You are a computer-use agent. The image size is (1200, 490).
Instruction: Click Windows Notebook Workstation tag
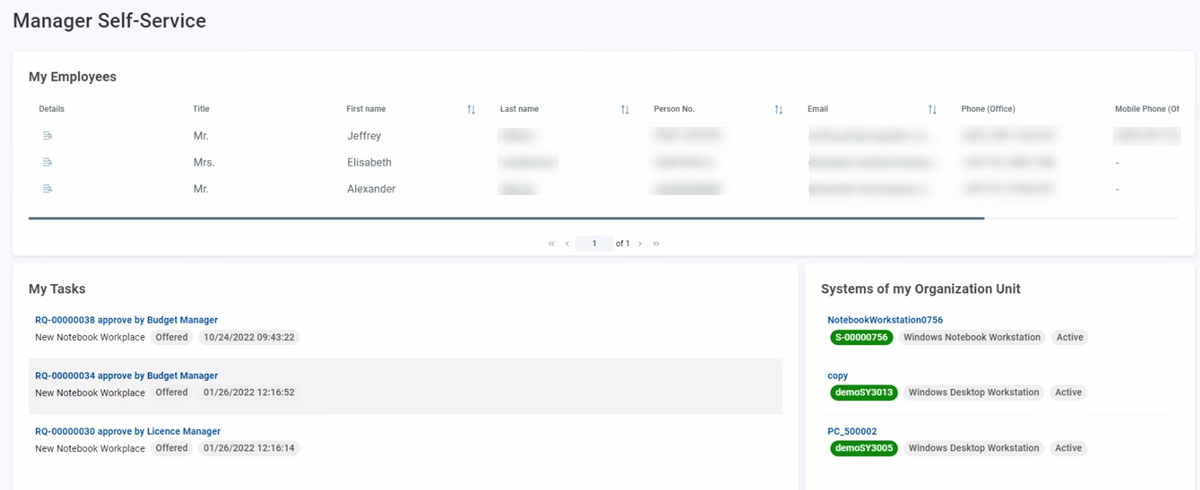pos(972,337)
